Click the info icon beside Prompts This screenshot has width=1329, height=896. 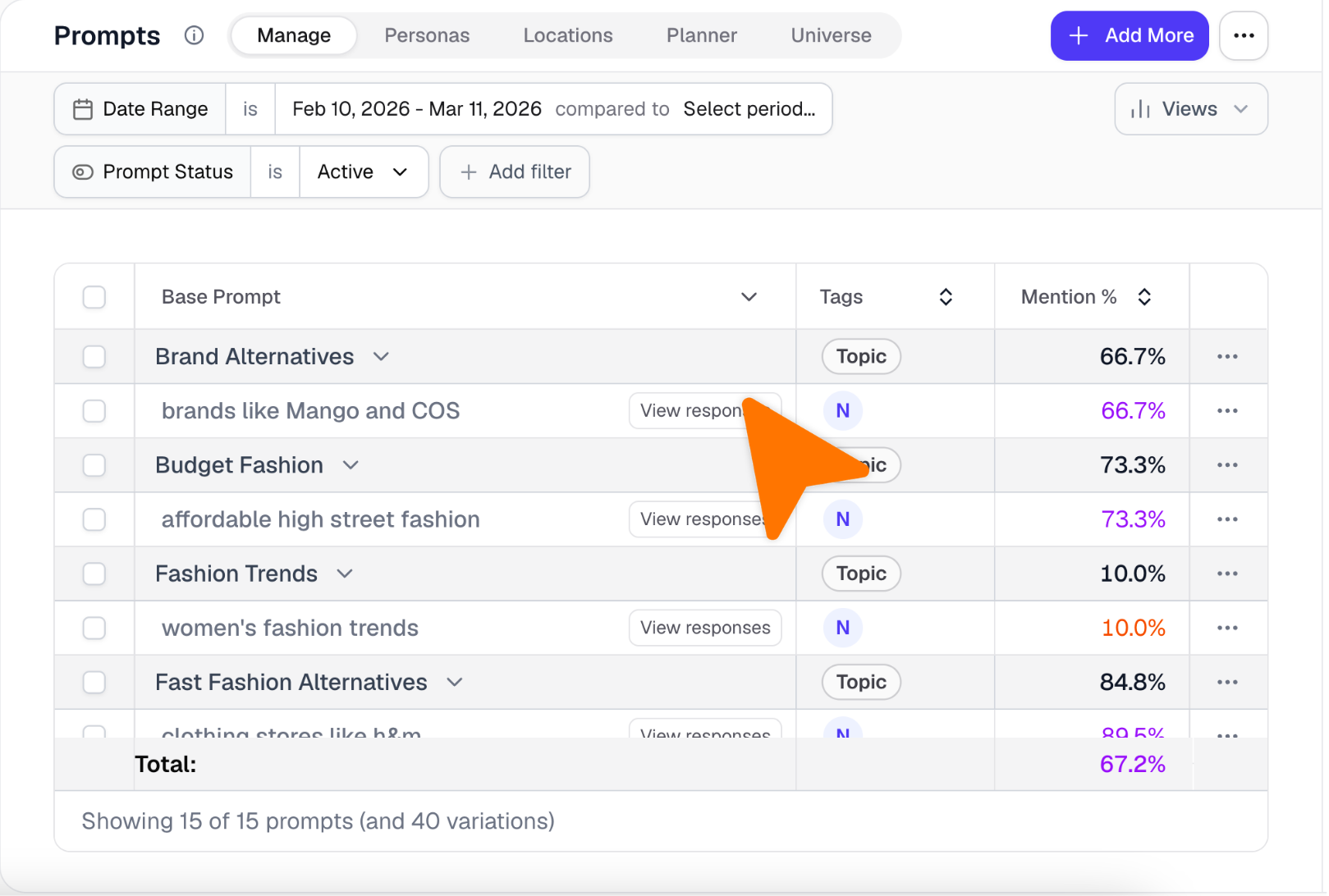194,35
